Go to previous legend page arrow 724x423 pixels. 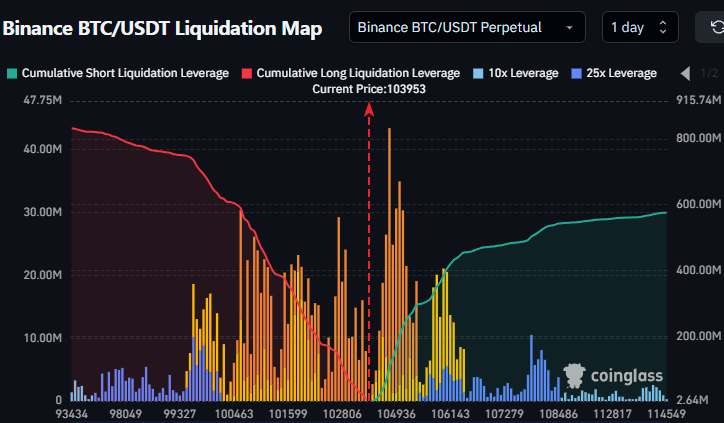click(686, 73)
